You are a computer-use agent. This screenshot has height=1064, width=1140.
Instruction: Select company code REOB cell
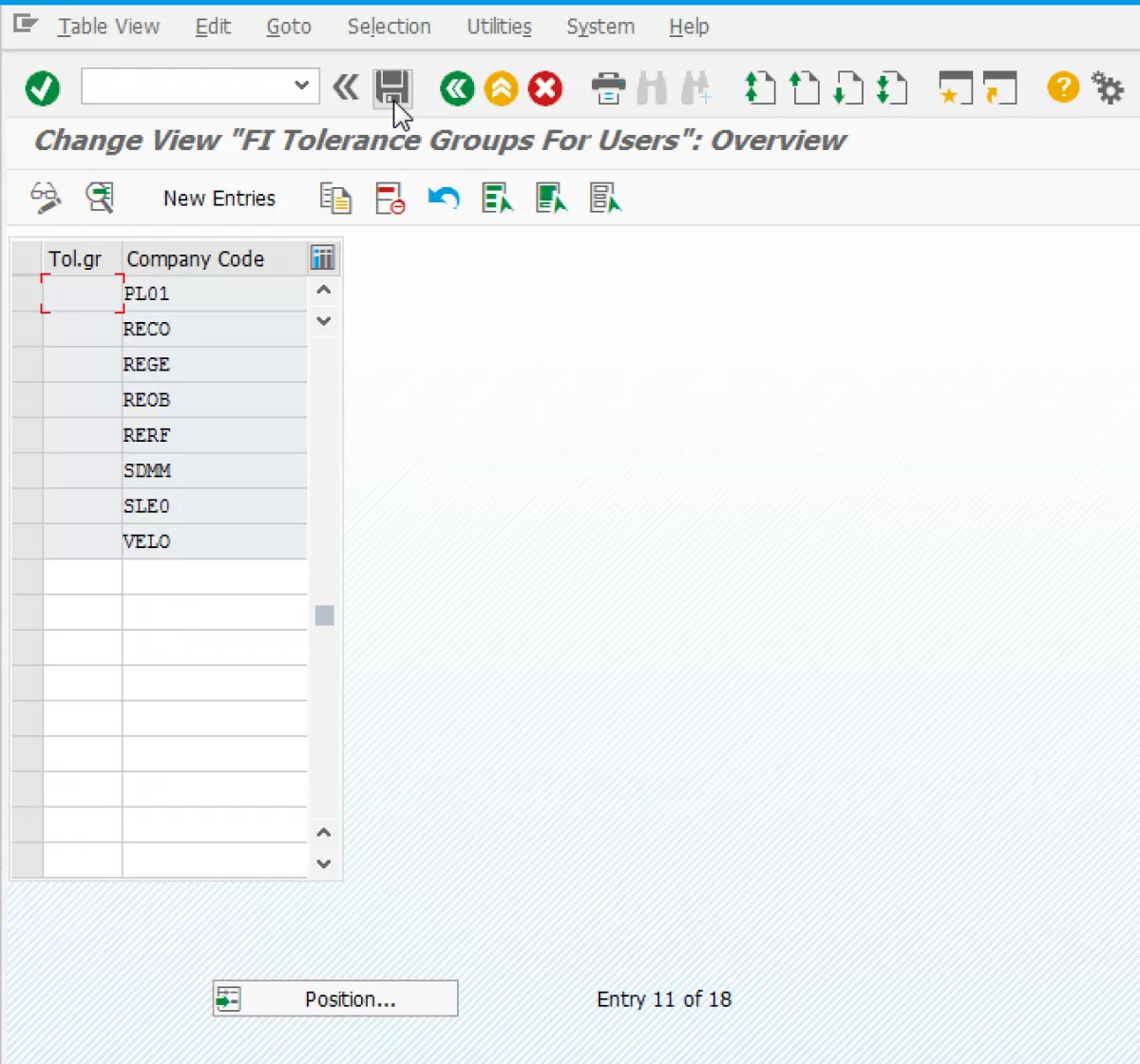[x=215, y=400]
